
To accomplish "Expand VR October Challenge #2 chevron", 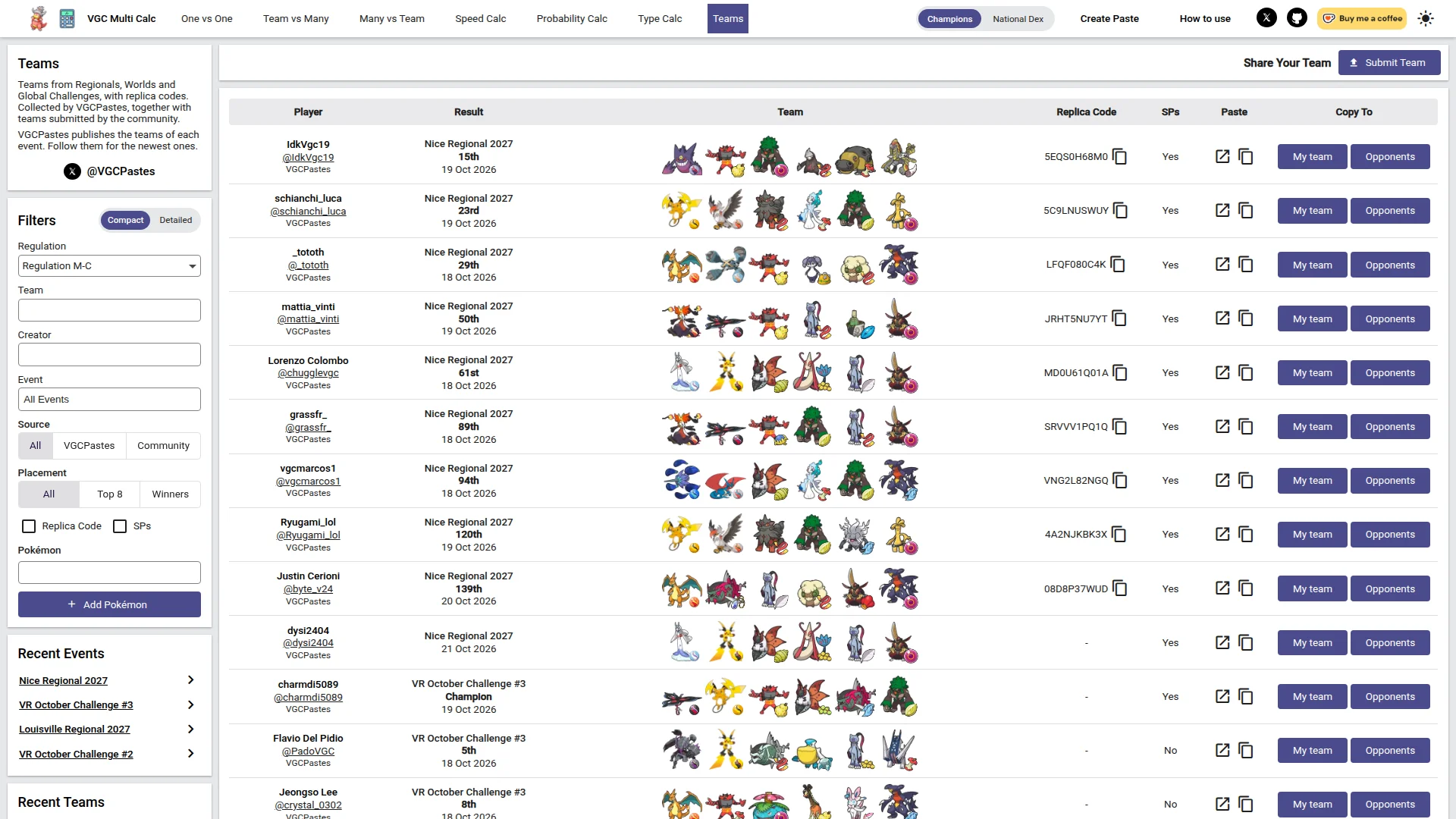I will tap(190, 754).
